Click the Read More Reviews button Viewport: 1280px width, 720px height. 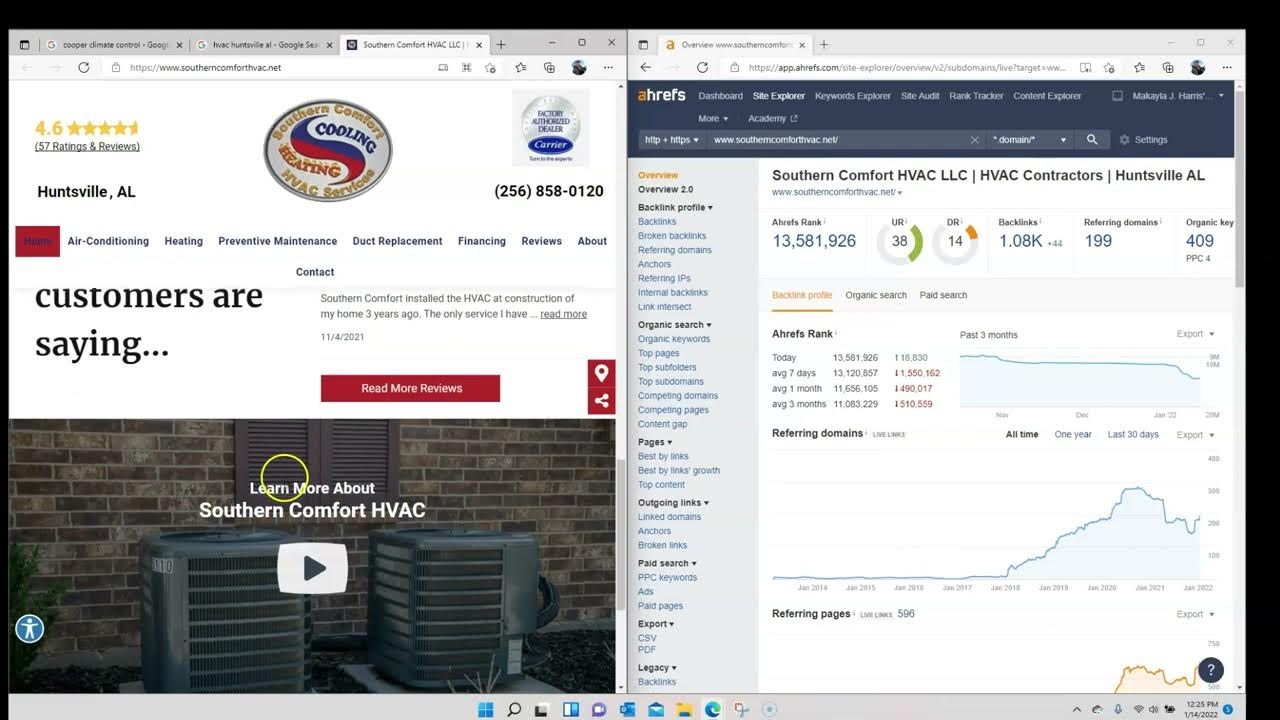pyautogui.click(x=410, y=388)
